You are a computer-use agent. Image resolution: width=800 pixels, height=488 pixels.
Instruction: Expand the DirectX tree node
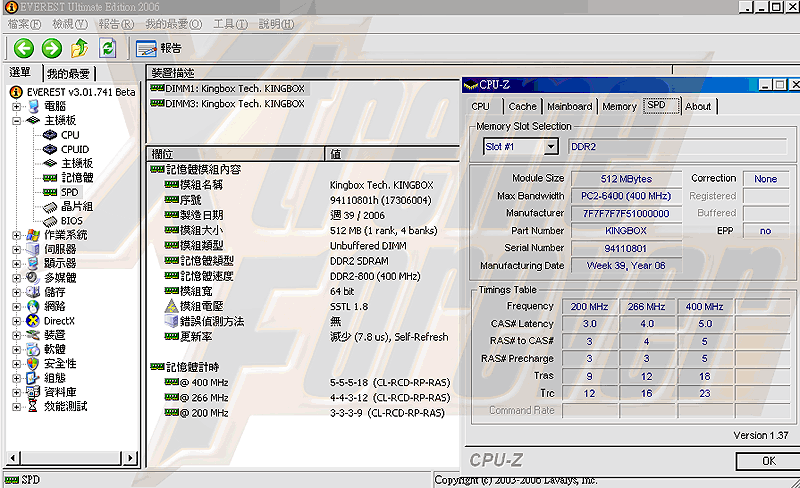[x=16, y=321]
